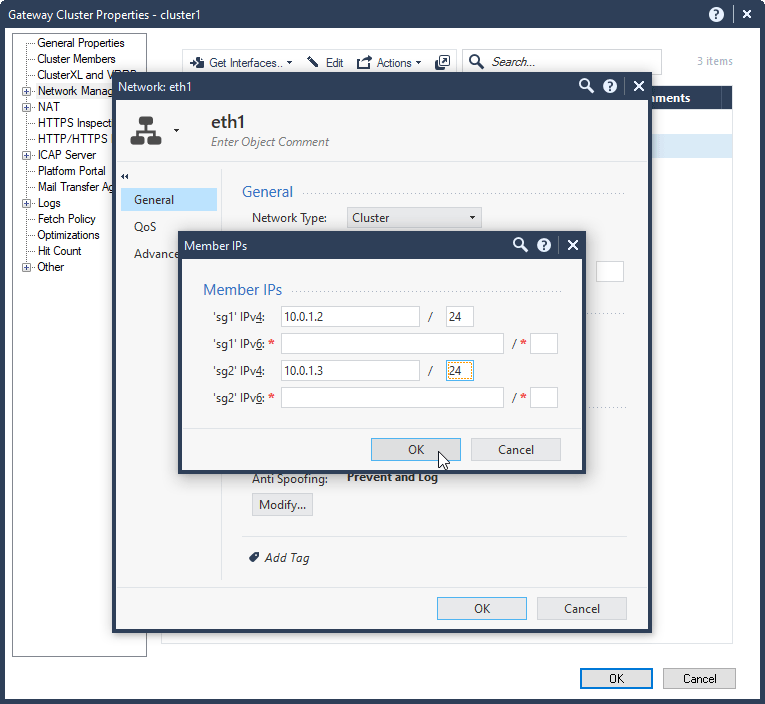The height and width of the screenshot is (704, 765).
Task: Select Platform Portal in the tree
Action: [72, 171]
